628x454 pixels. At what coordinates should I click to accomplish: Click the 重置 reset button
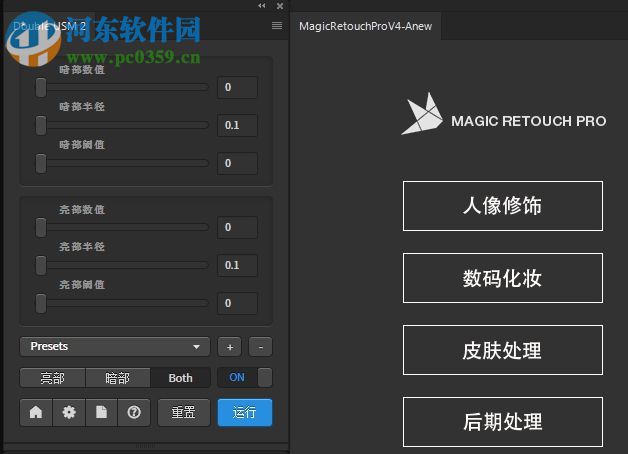click(183, 412)
